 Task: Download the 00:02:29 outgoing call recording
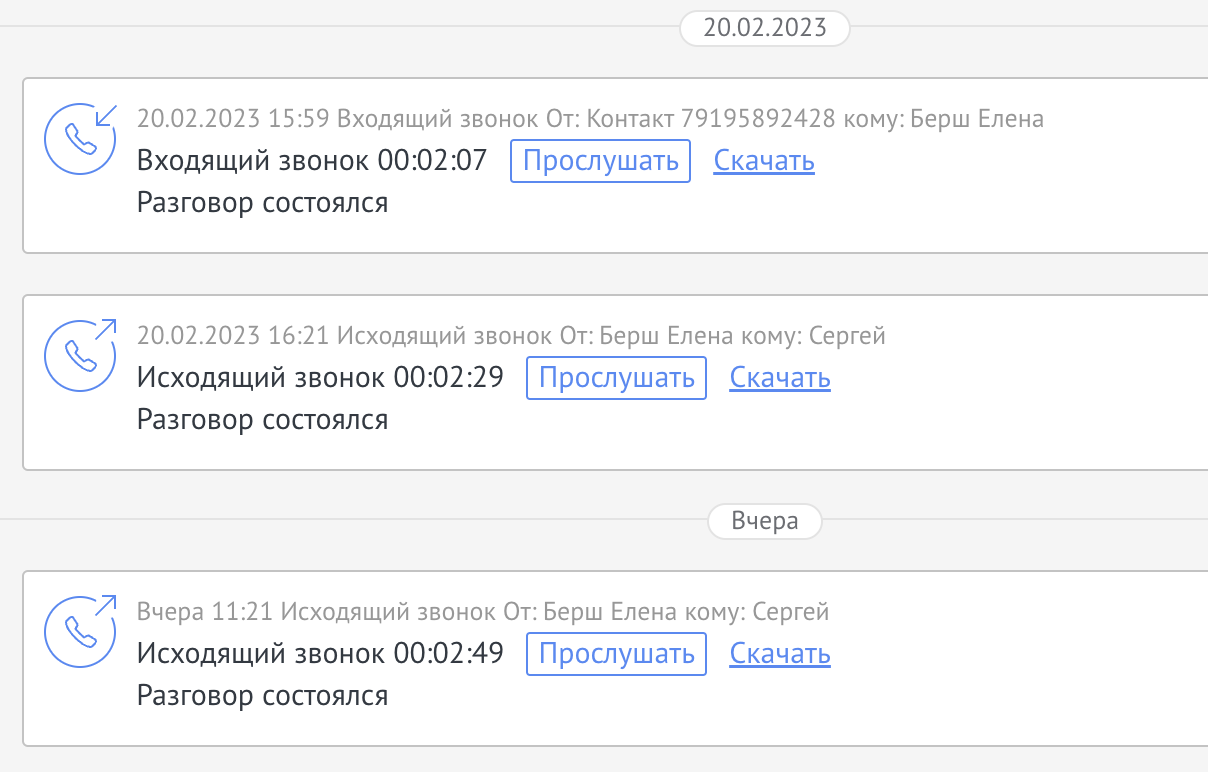(780, 378)
